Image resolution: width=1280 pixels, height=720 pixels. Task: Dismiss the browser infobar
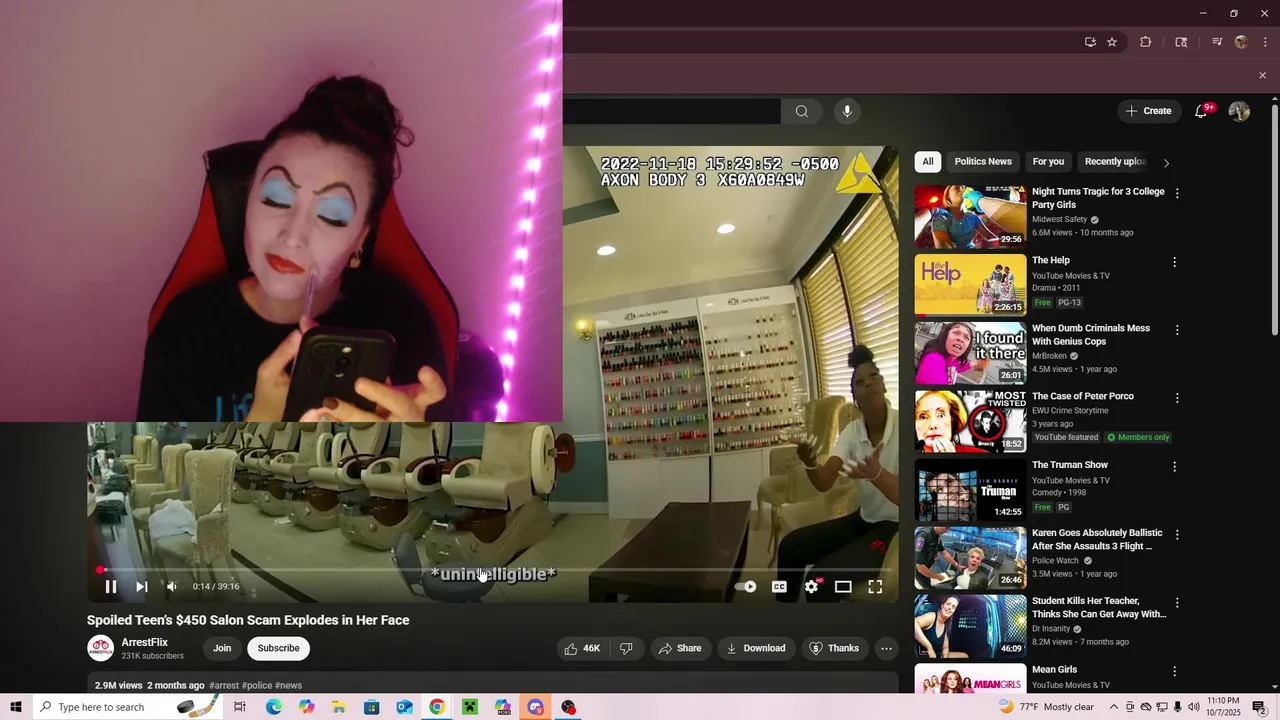tap(1262, 75)
